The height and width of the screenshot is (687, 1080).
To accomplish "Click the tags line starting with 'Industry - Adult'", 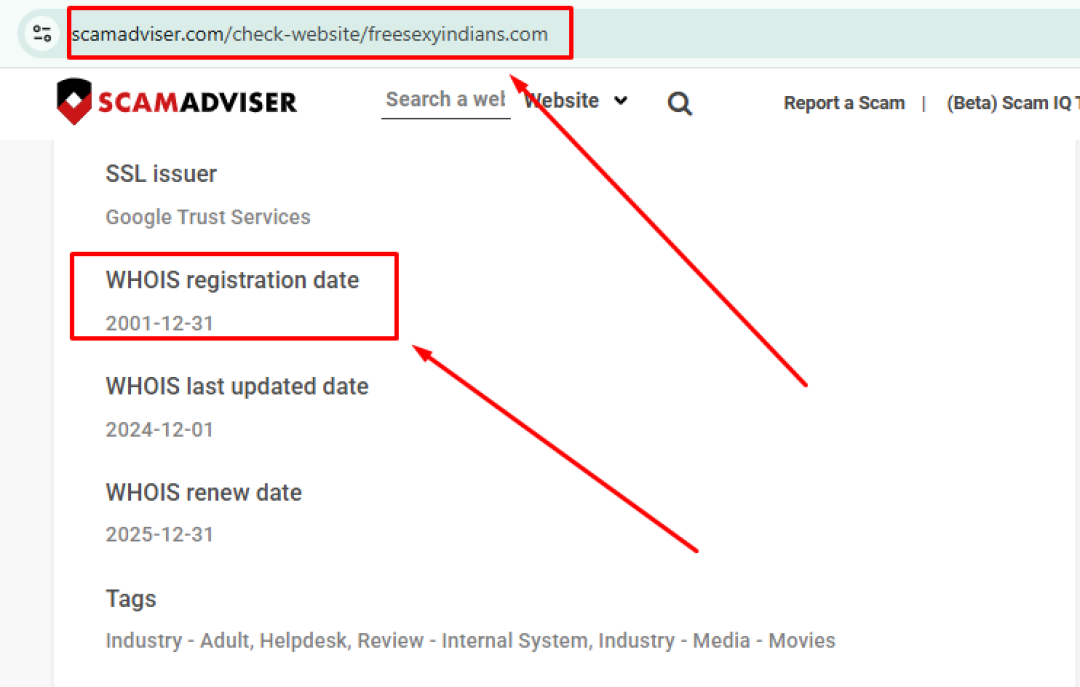I will (x=470, y=640).
